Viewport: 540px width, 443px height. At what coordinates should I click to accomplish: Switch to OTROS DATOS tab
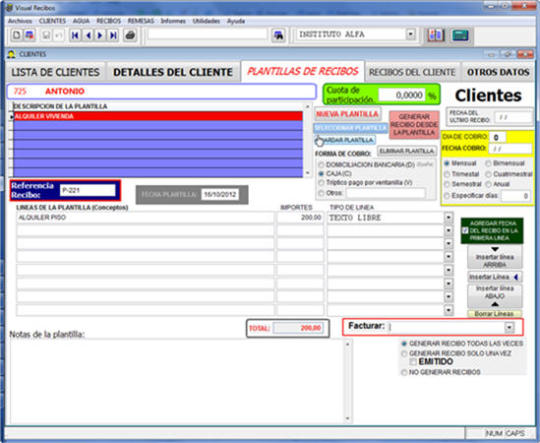pyautogui.click(x=498, y=72)
